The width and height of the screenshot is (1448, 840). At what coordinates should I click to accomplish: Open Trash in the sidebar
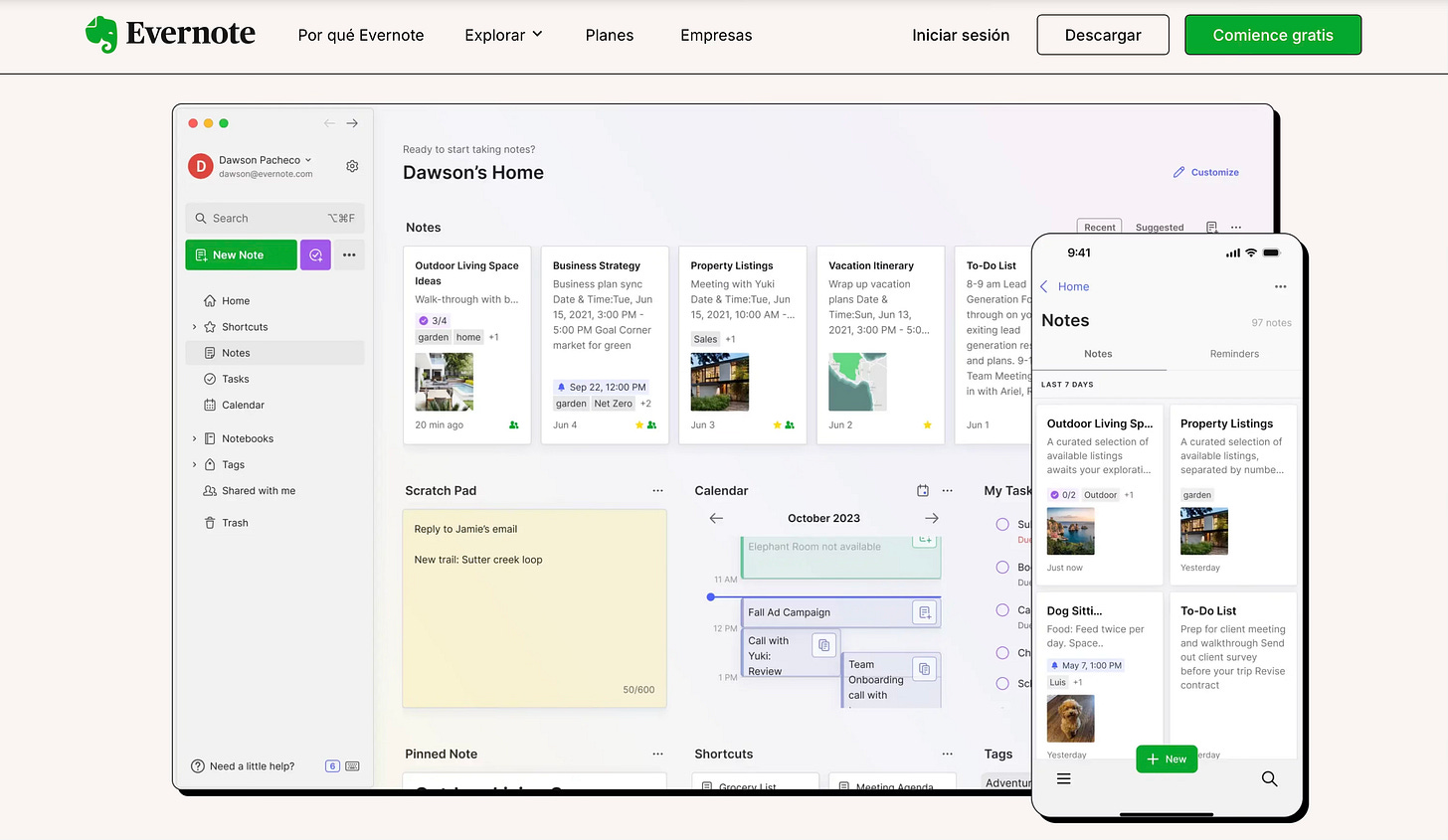(235, 523)
